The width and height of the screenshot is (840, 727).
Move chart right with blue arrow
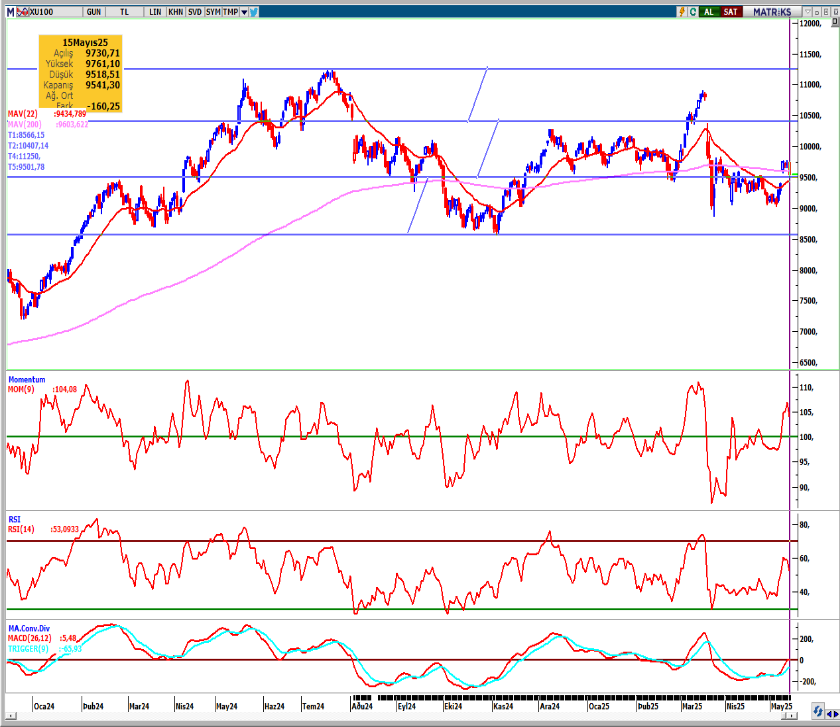pos(836,714)
